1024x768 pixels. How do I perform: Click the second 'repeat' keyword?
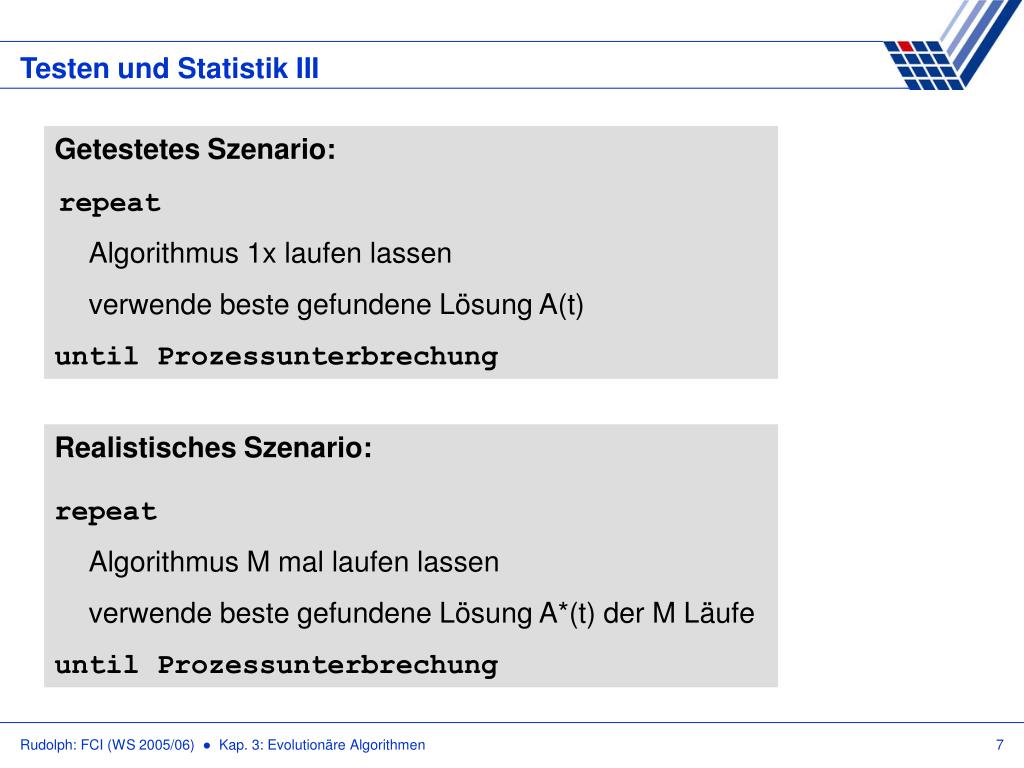point(106,513)
